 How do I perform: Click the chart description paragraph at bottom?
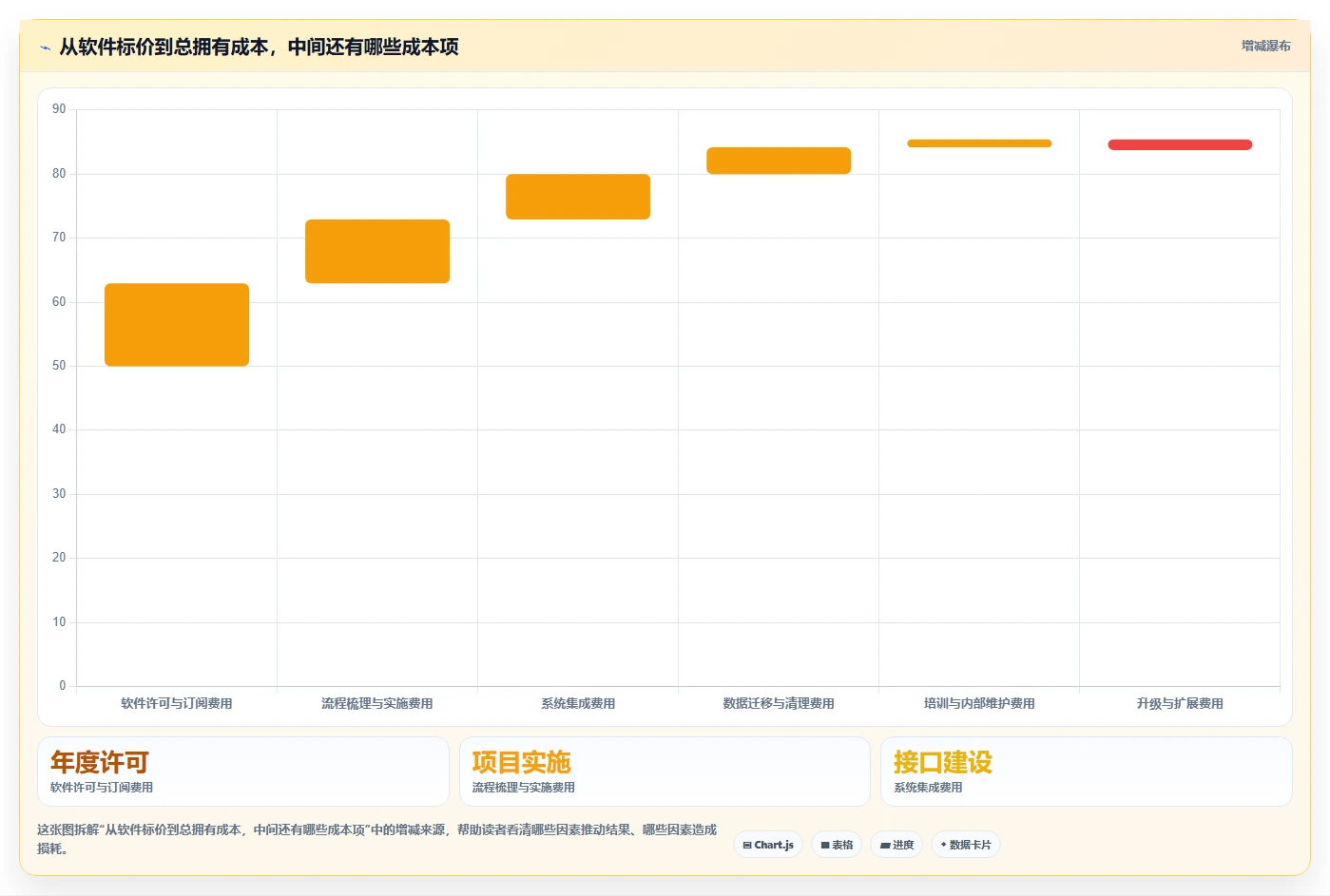(x=377, y=839)
